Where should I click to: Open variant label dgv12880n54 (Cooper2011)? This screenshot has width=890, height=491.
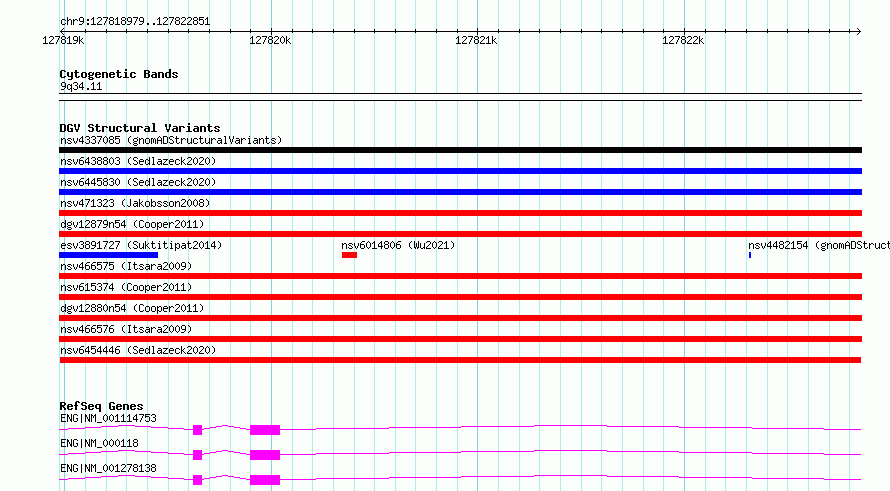[x=132, y=308]
